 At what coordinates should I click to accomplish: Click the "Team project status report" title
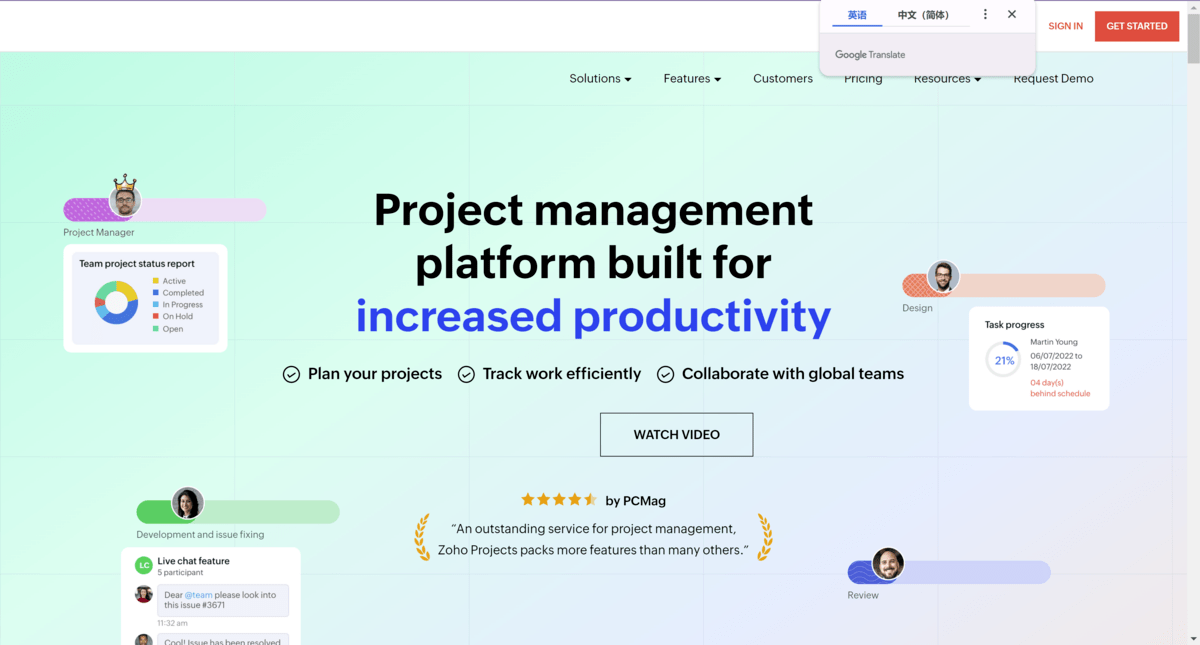pos(137,264)
